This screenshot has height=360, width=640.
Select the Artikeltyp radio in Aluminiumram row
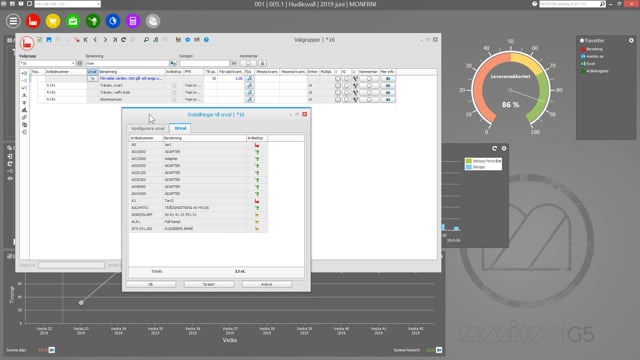174,100
